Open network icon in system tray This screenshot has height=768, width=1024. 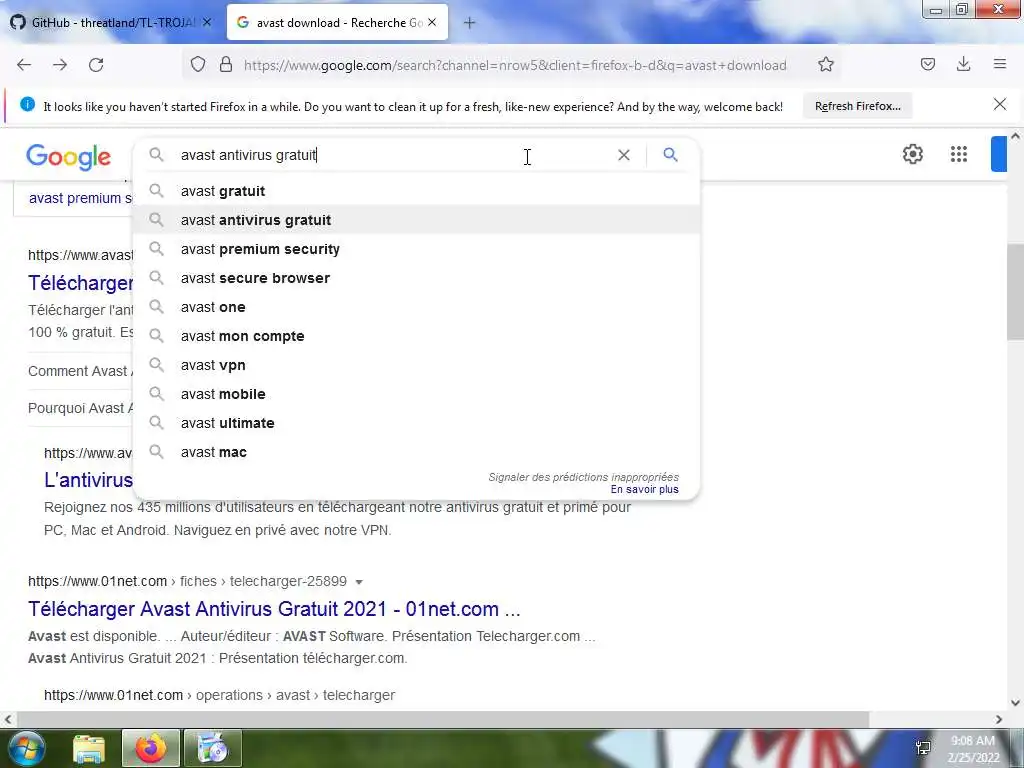tap(923, 748)
